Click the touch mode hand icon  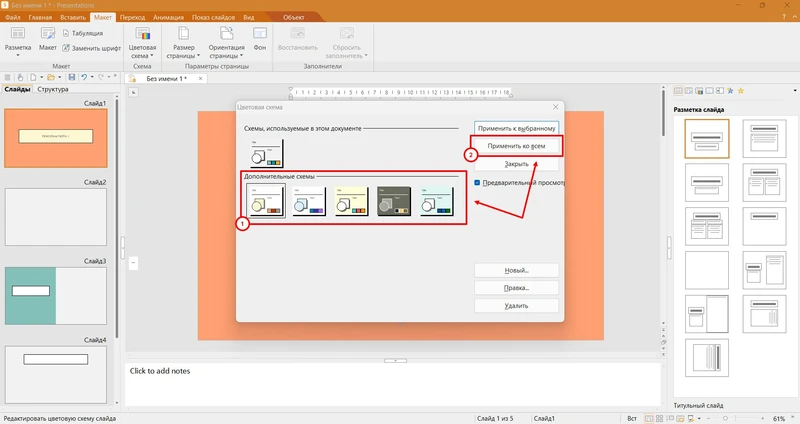(x=20, y=77)
